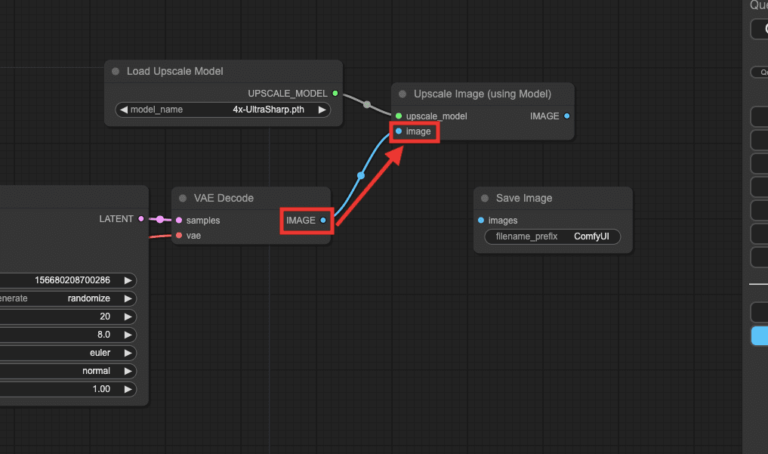The width and height of the screenshot is (768, 454).
Task: Click the vae input port on VAE Decode
Action: pos(178,236)
